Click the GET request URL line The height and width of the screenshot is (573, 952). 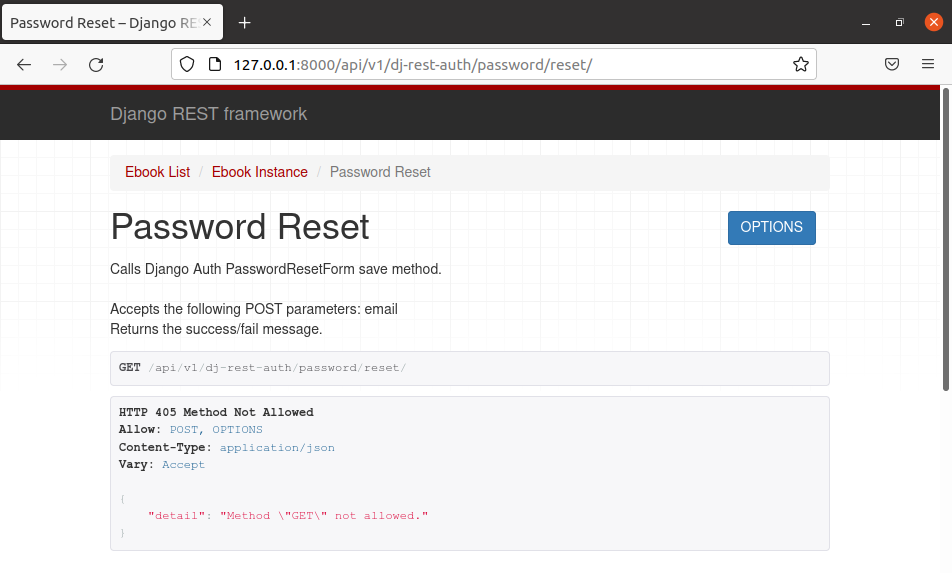469,368
